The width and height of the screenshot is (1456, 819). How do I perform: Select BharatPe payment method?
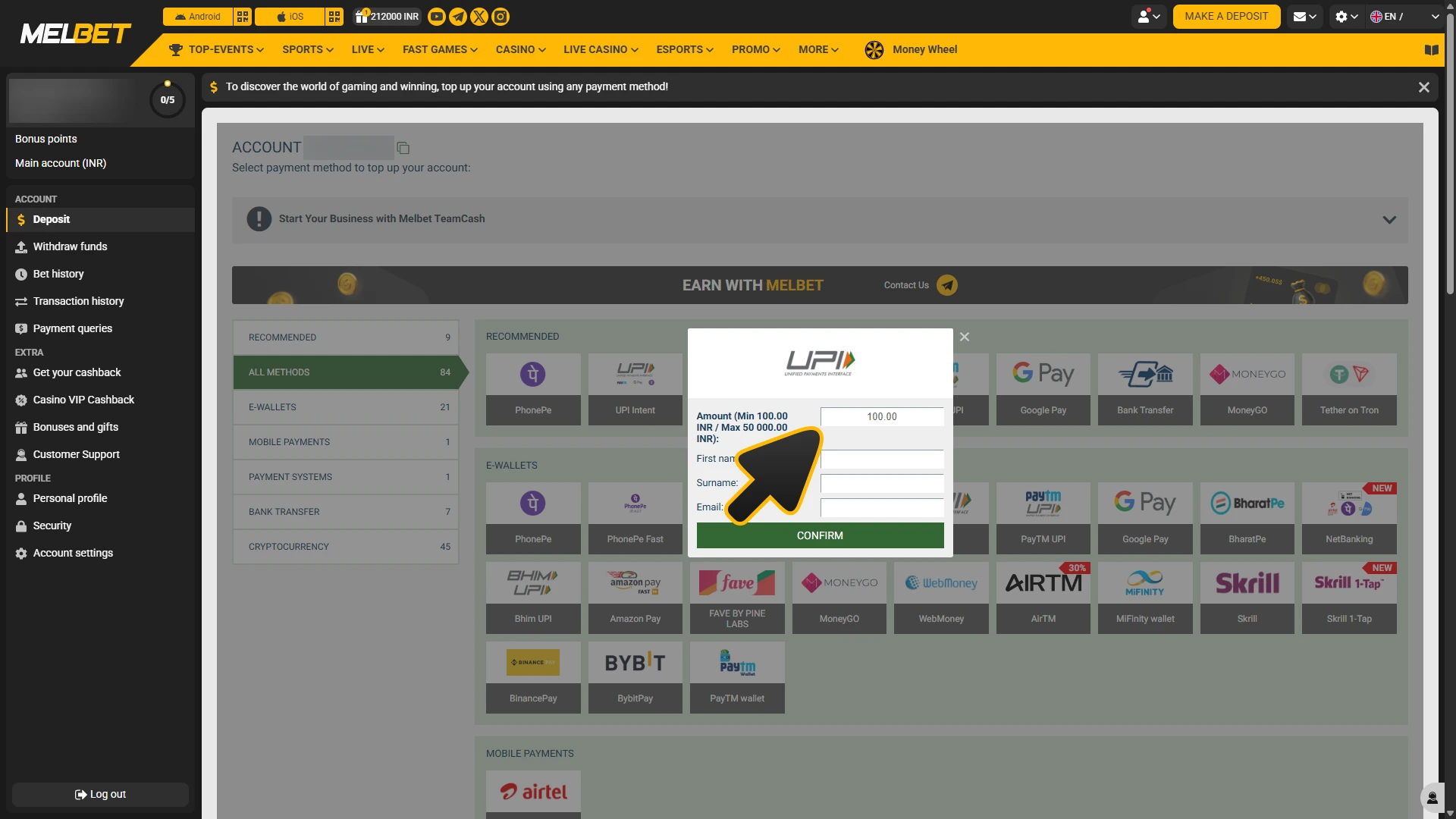(x=1247, y=518)
